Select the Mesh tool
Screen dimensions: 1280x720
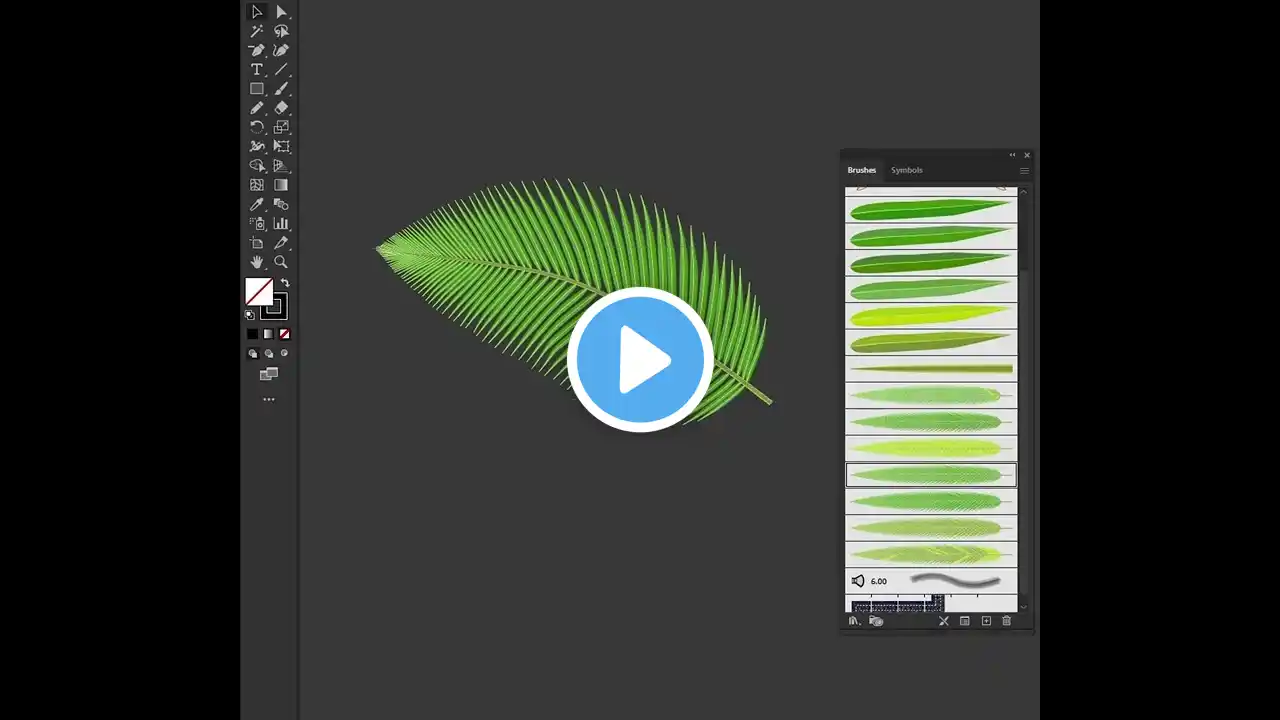(x=257, y=185)
